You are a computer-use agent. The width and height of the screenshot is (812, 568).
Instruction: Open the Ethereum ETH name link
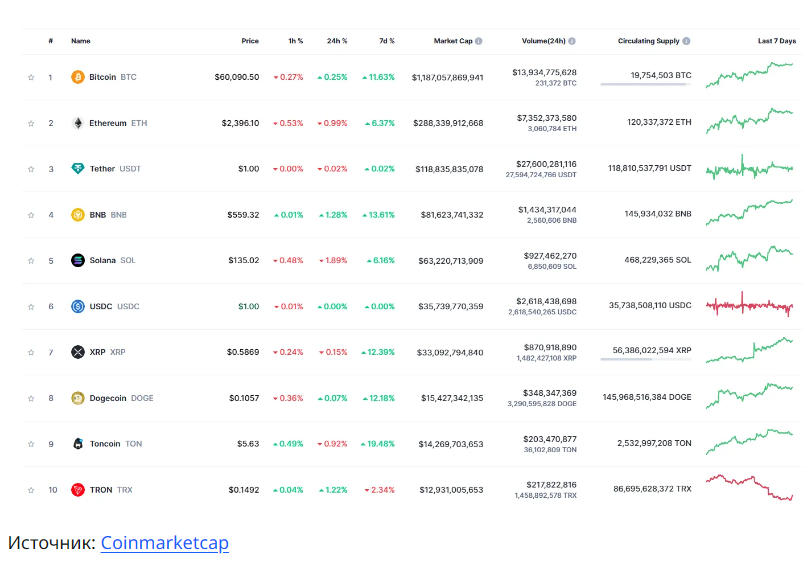[118, 123]
